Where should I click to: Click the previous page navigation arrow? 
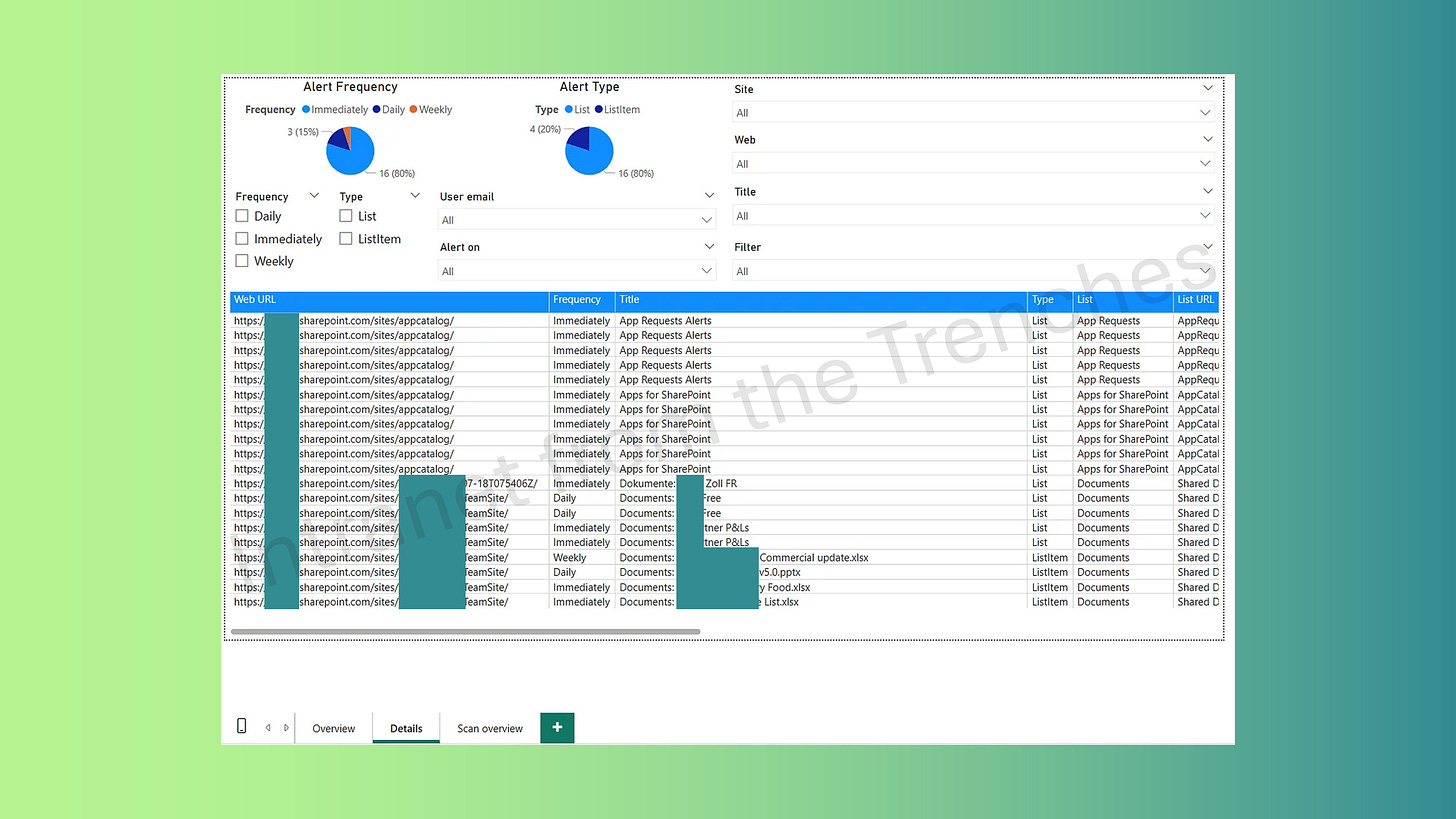pos(267,727)
